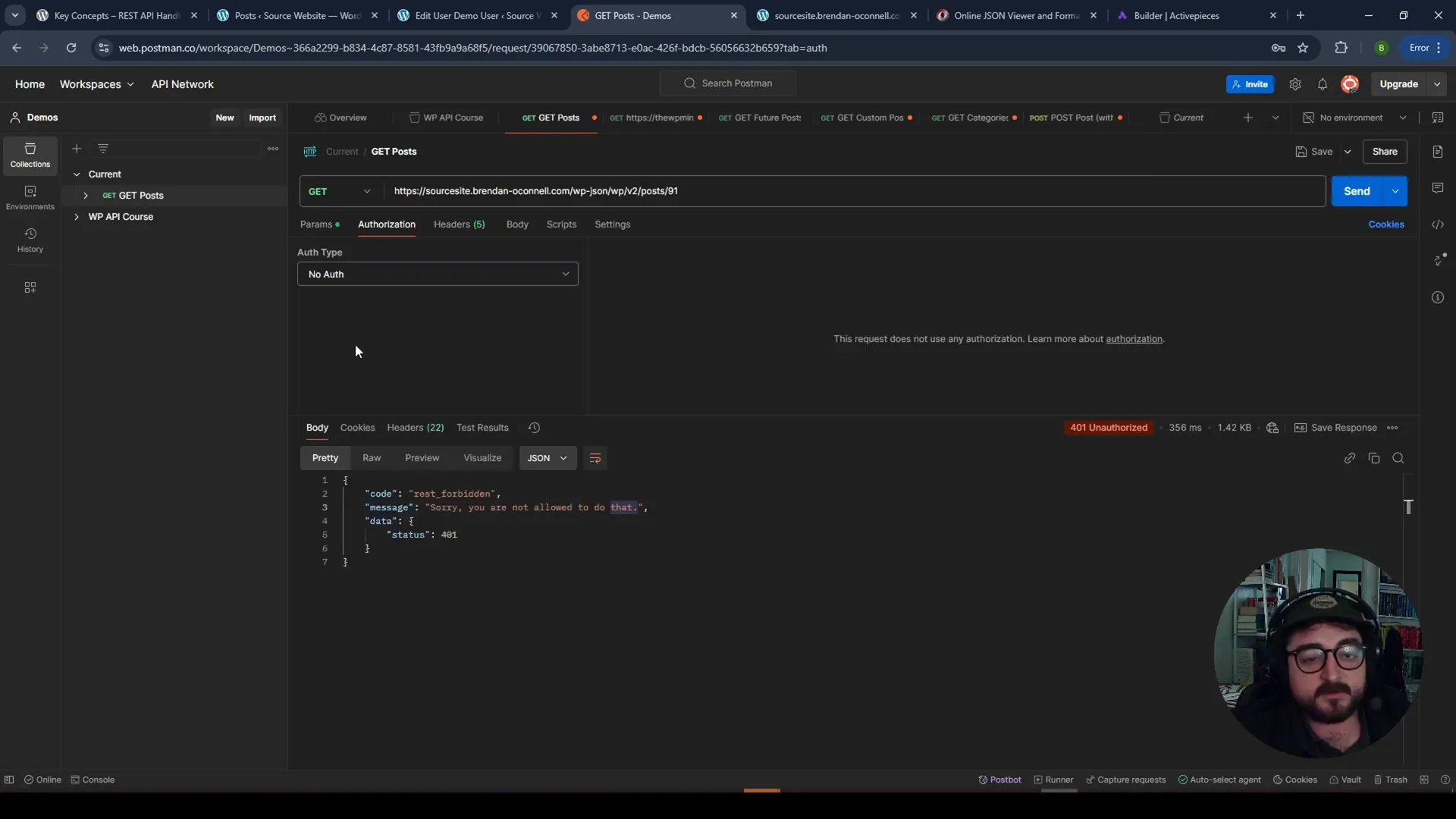Expand GET Posts collection item
Viewport: 1456px width, 819px height.
tap(85, 195)
